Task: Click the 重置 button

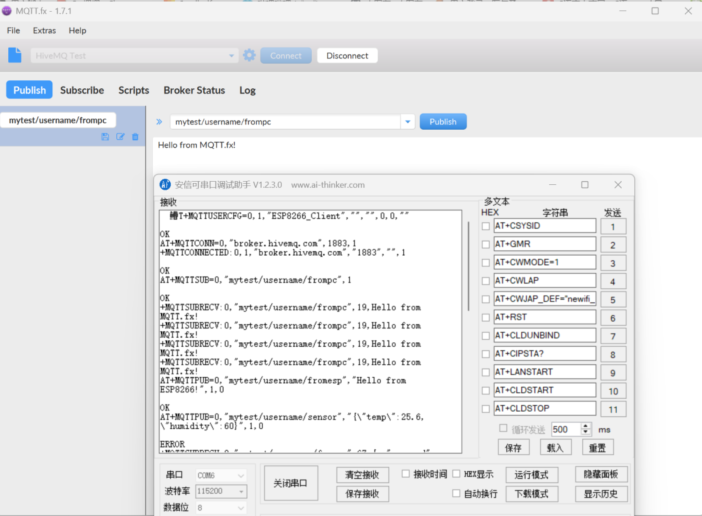Action: click(x=597, y=448)
